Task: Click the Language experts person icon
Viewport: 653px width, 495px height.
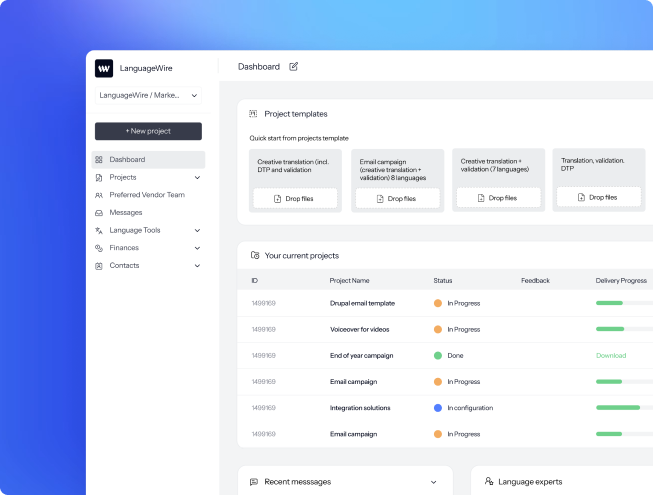Action: [489, 481]
